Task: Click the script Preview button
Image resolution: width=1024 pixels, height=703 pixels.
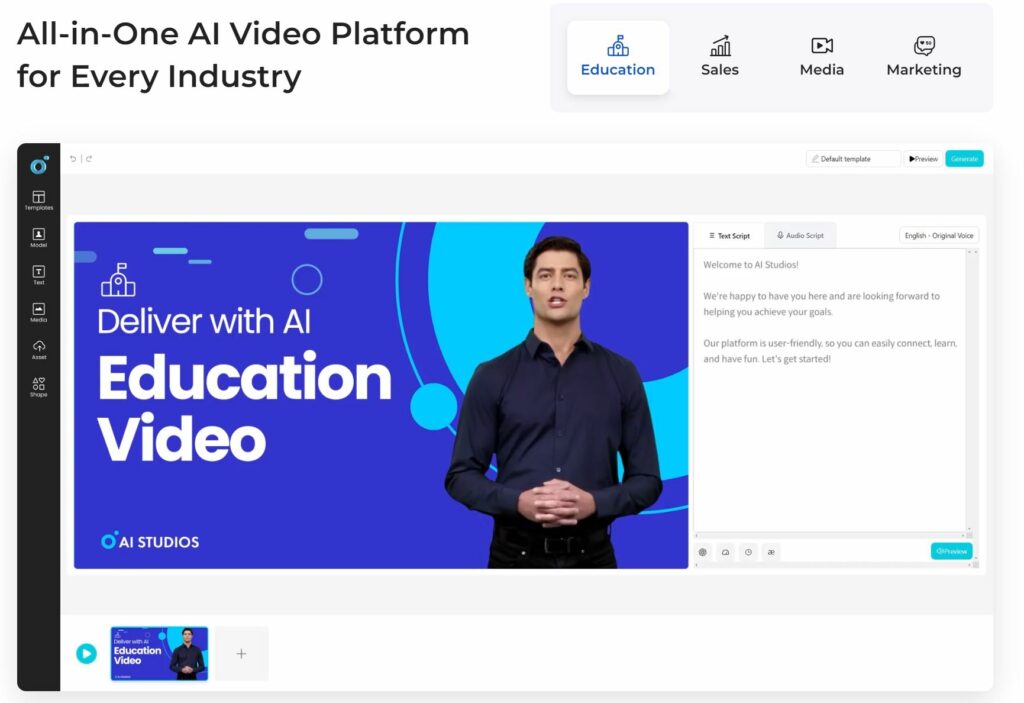Action: click(x=952, y=551)
